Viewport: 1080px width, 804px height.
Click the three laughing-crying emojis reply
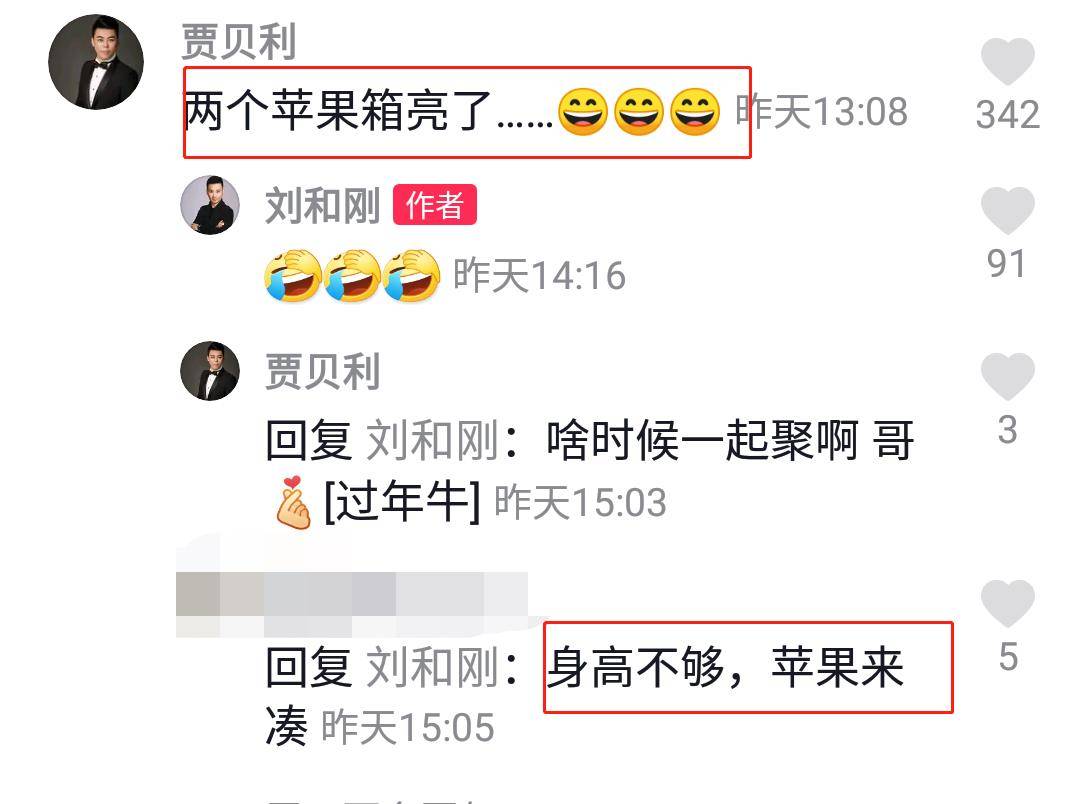(352, 275)
